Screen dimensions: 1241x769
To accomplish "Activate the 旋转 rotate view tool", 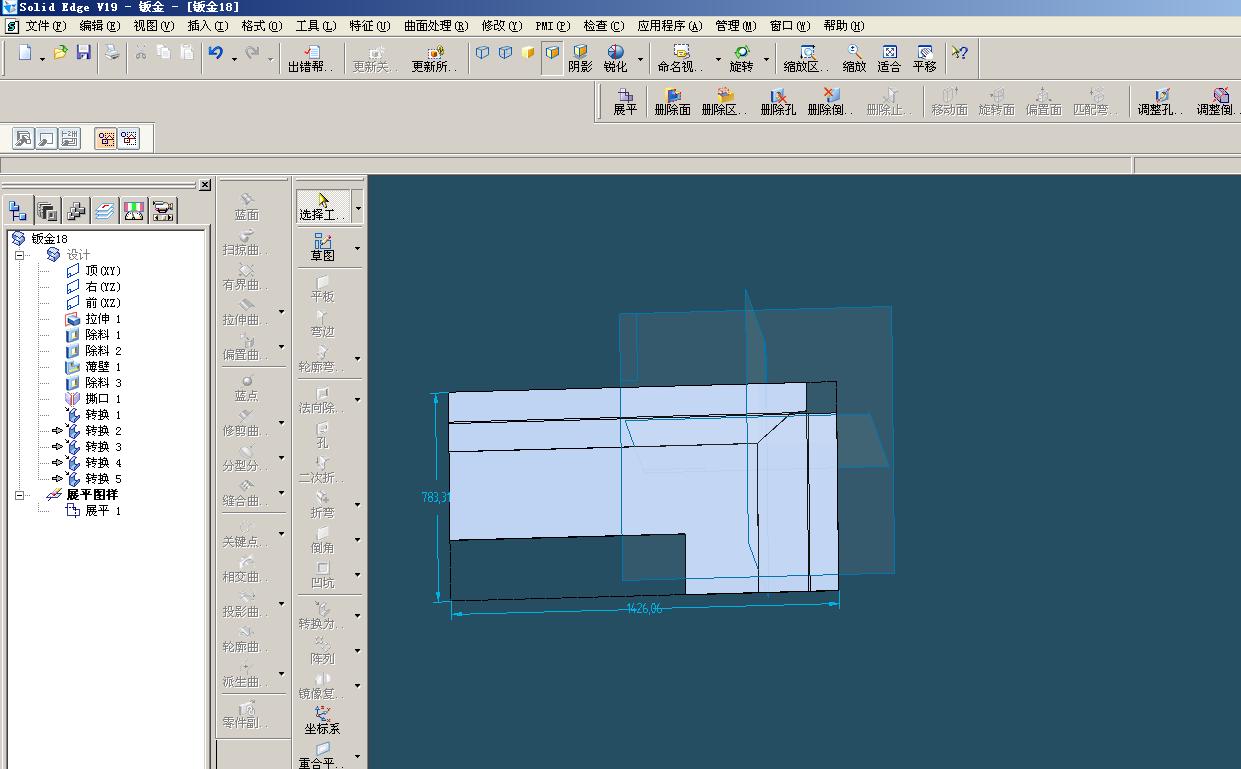I will pyautogui.click(x=741, y=59).
